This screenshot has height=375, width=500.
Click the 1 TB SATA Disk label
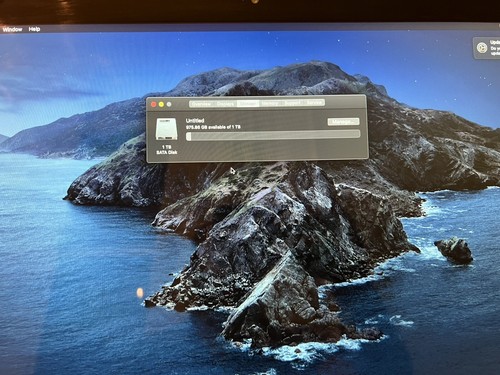(167, 150)
